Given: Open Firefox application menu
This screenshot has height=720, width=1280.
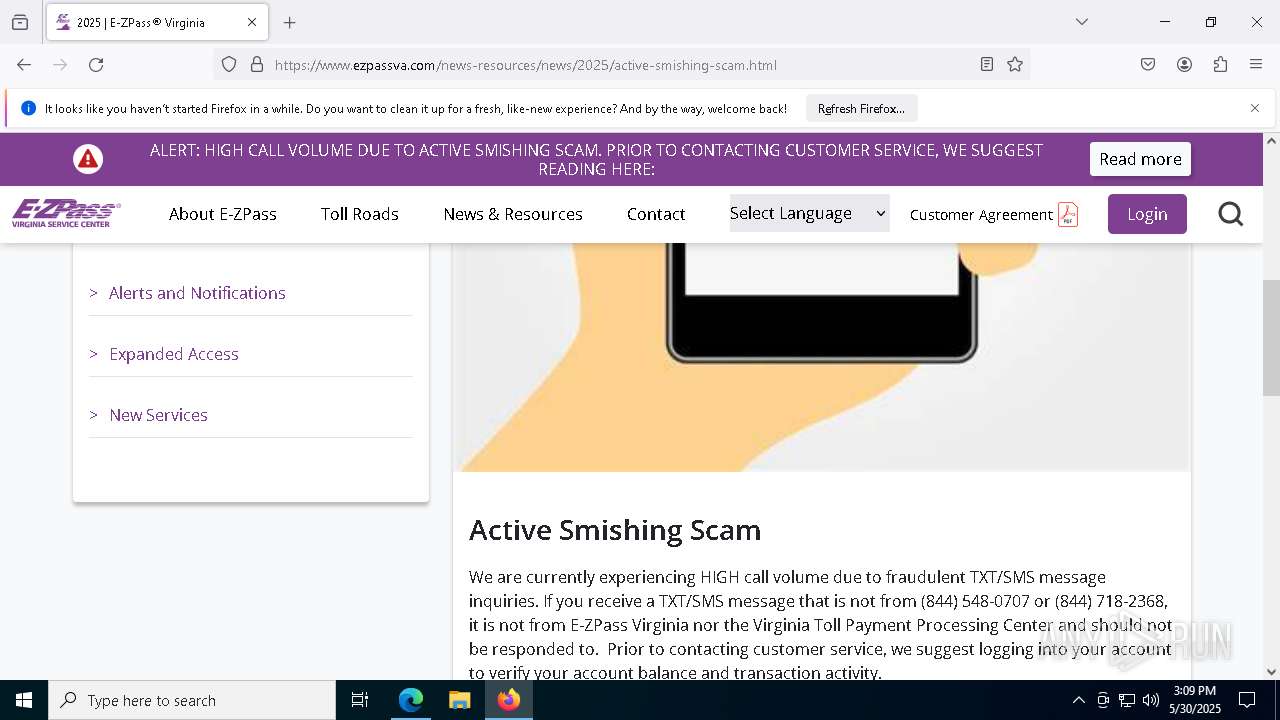Looking at the screenshot, I should (1256, 65).
